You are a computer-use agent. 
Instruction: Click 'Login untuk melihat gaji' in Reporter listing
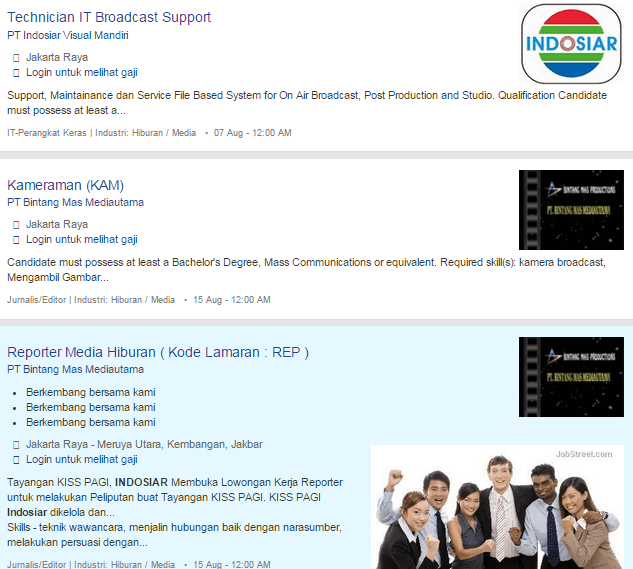pyautogui.click(x=82, y=460)
